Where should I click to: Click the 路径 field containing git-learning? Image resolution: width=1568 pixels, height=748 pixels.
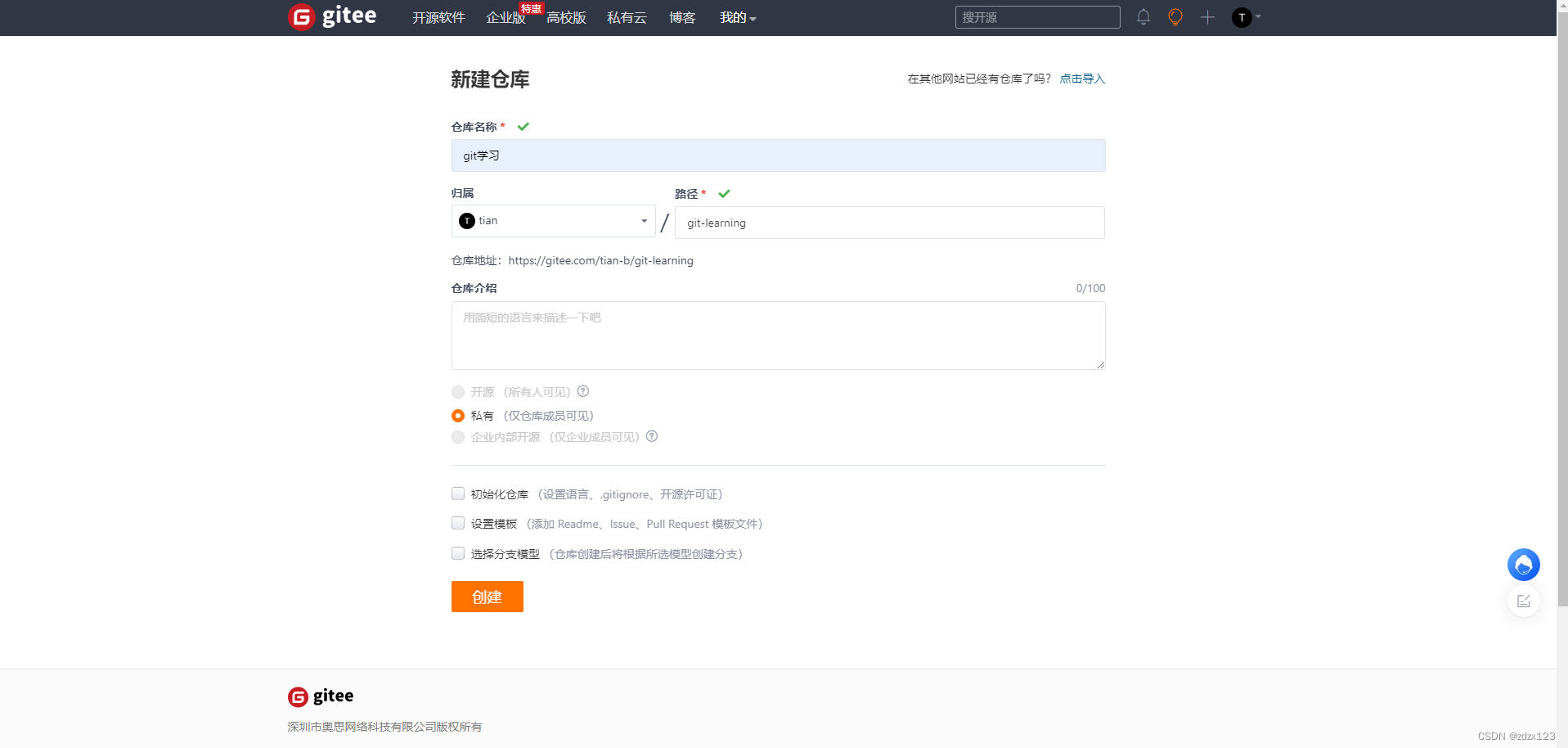tap(889, 223)
